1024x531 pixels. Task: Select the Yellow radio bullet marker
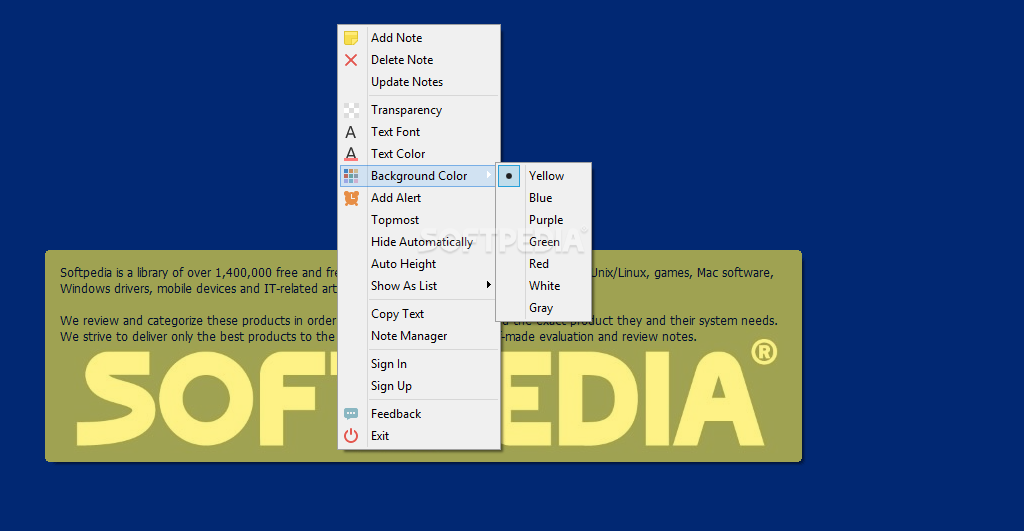(509, 176)
